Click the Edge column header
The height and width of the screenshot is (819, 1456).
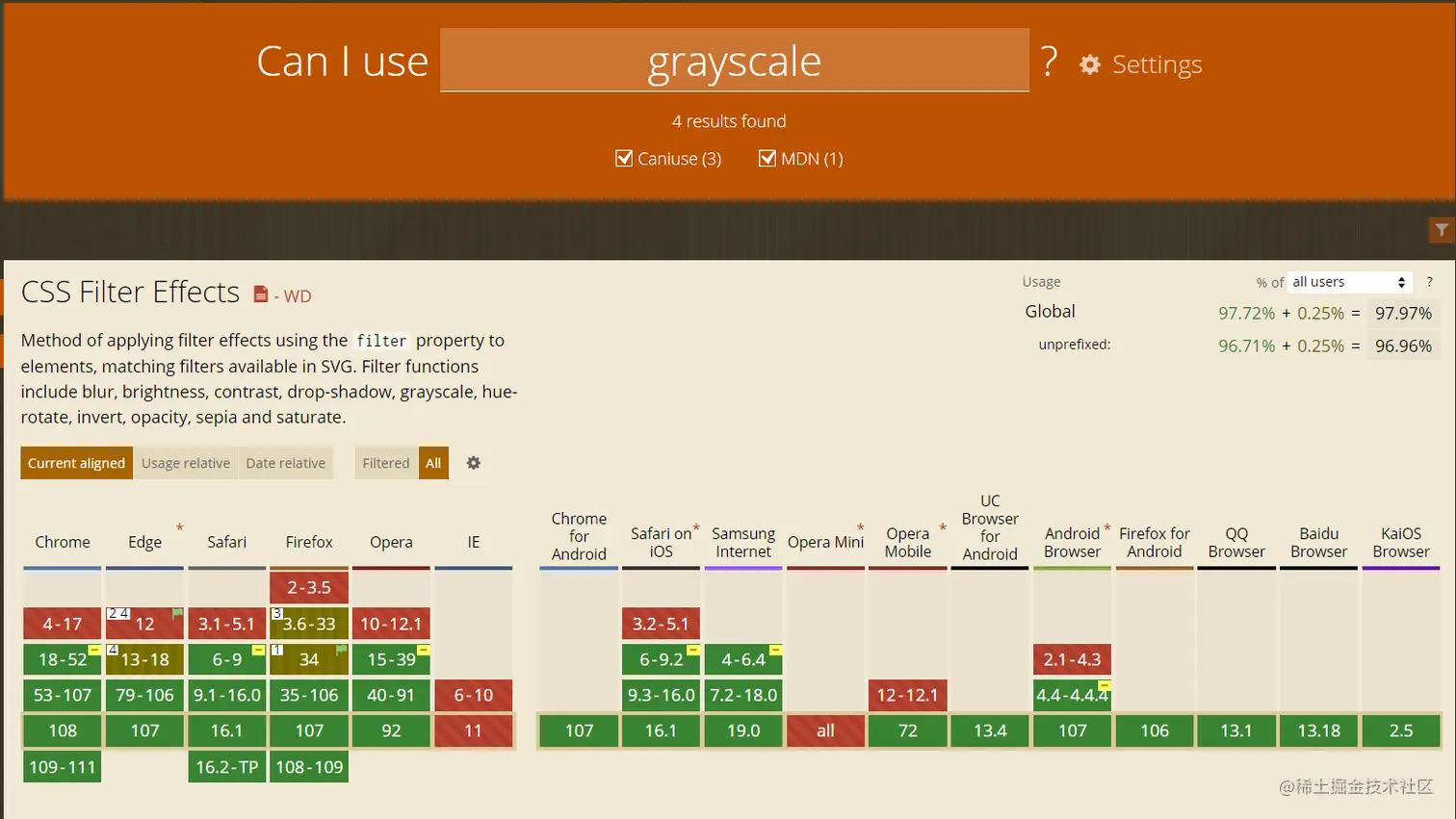145,542
